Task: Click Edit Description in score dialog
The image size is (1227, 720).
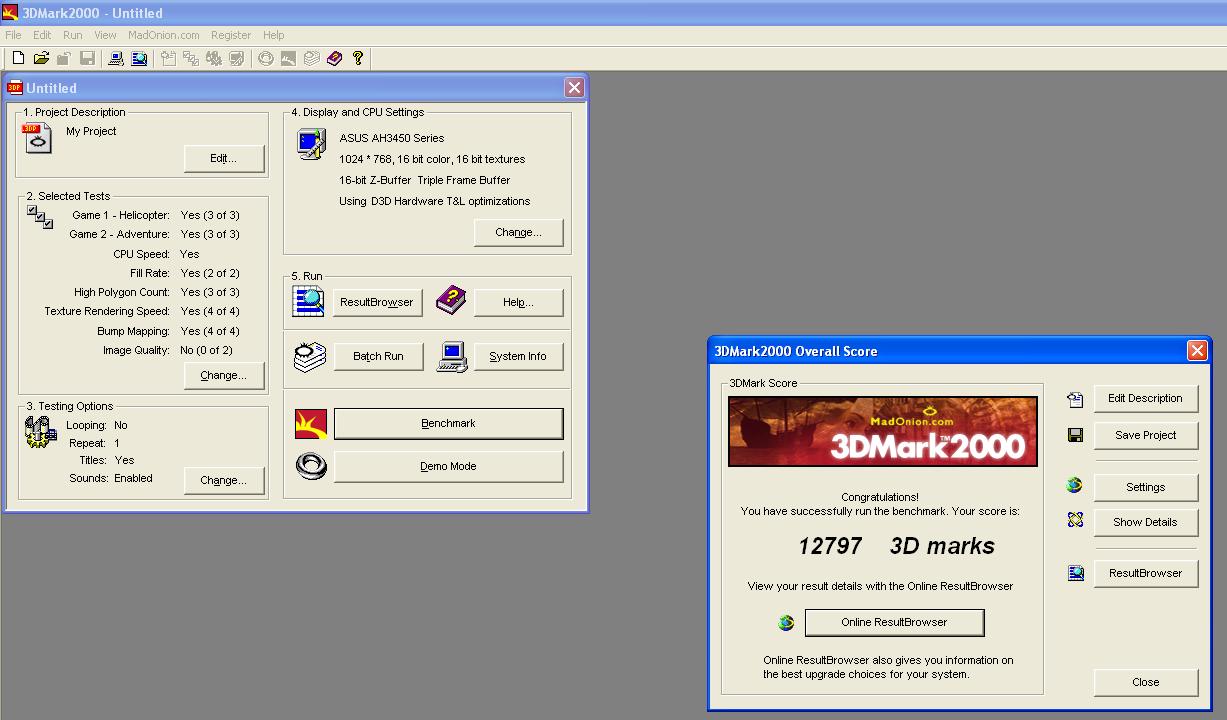Action: [1146, 398]
